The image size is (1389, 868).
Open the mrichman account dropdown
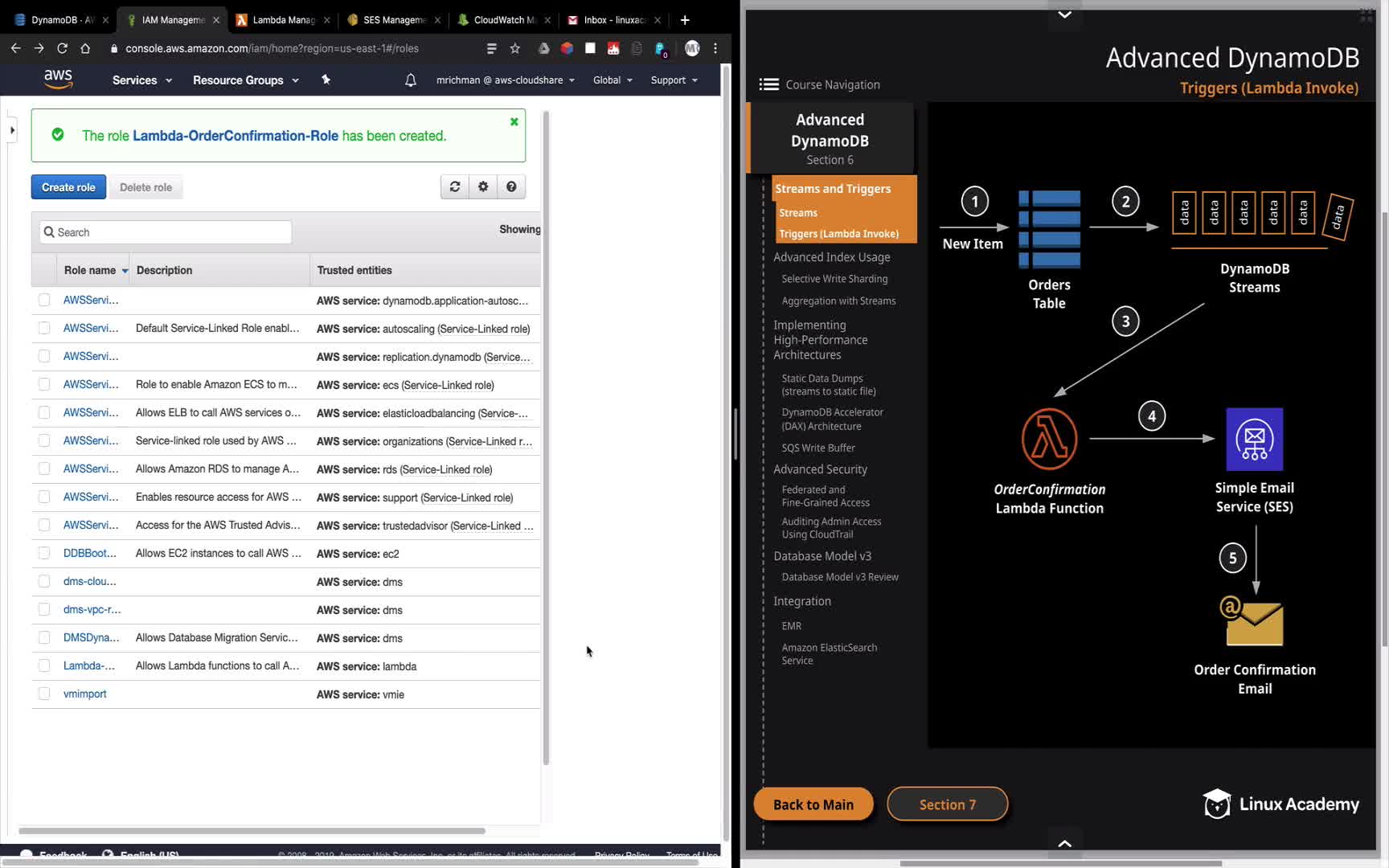(506, 80)
